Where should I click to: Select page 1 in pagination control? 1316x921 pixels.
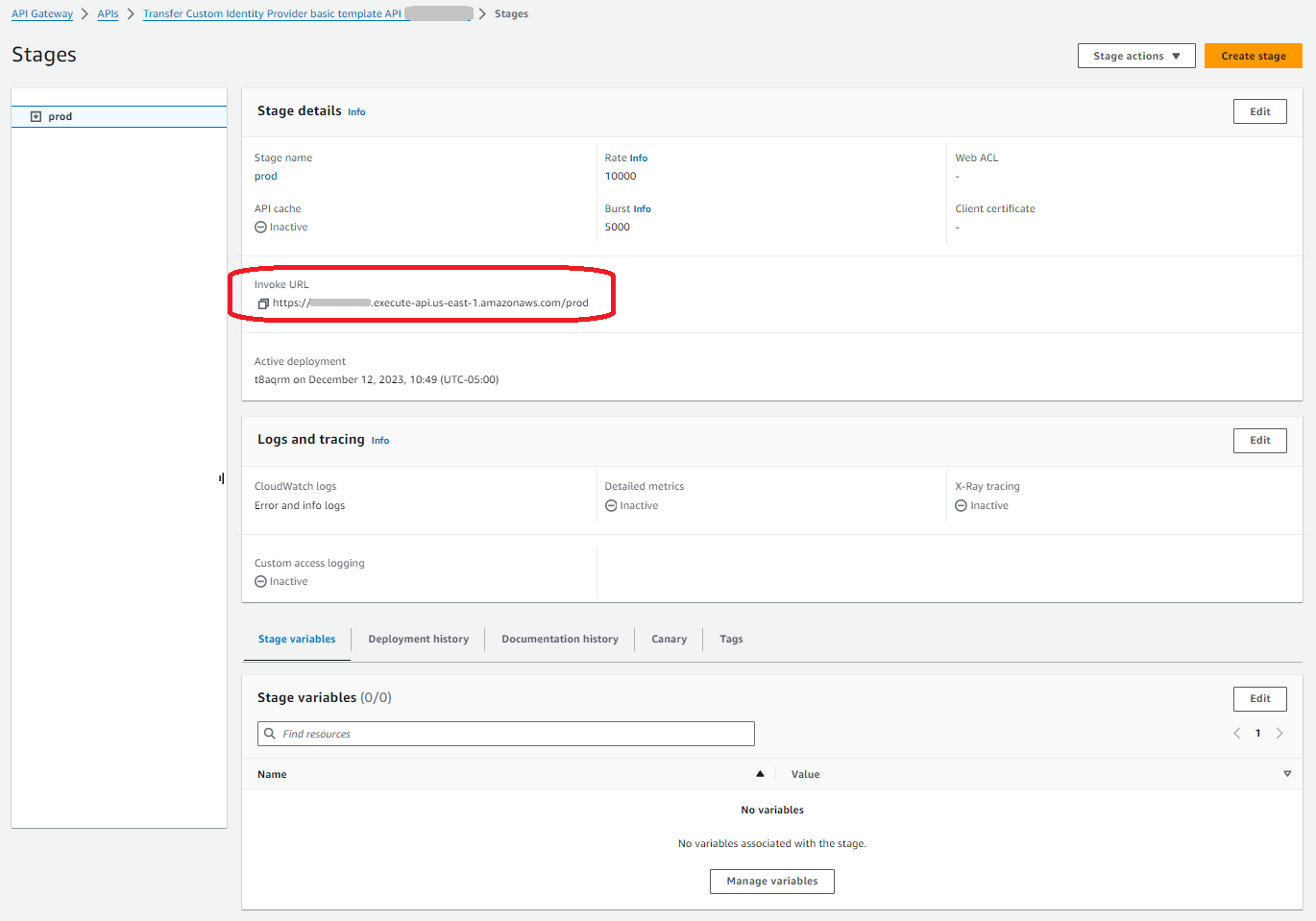tap(1257, 733)
